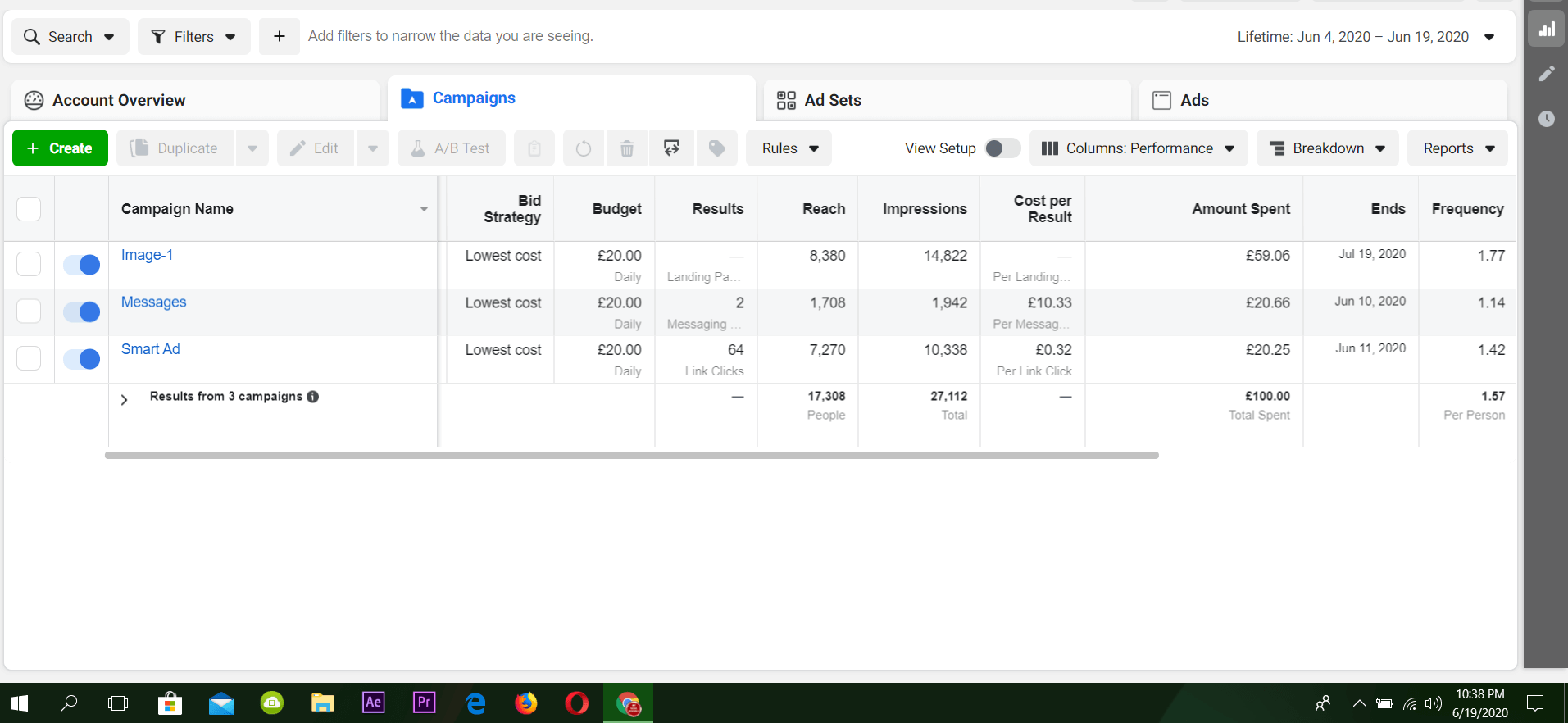
Task: Open Windows Start menu
Action: pos(20,703)
